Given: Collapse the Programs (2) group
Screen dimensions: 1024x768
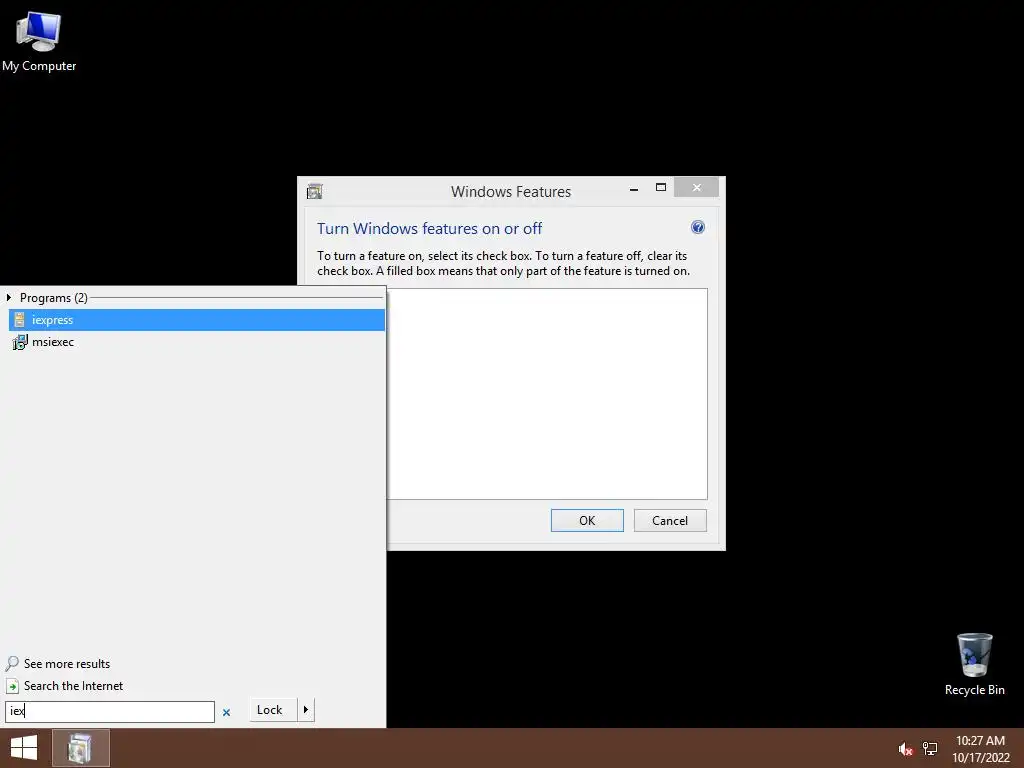Looking at the screenshot, I should tap(8, 298).
